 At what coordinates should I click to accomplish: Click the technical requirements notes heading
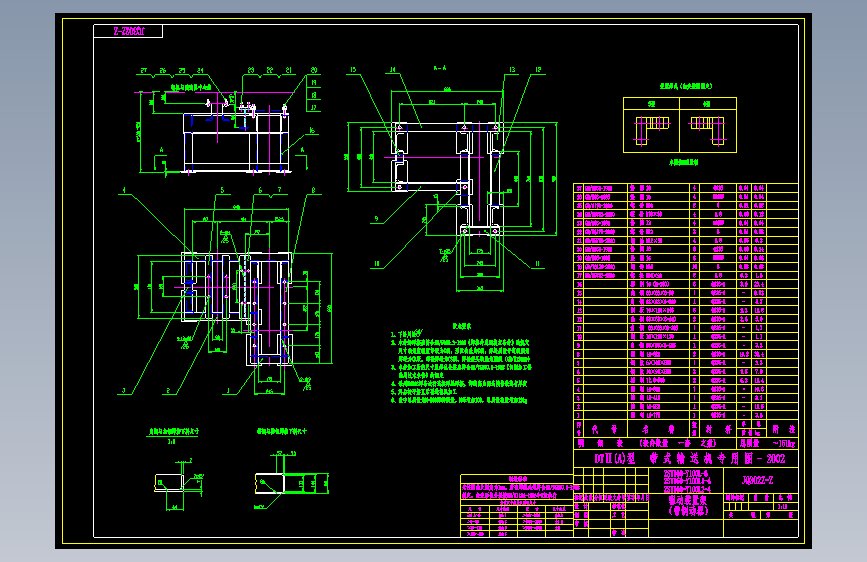[x=462, y=326]
